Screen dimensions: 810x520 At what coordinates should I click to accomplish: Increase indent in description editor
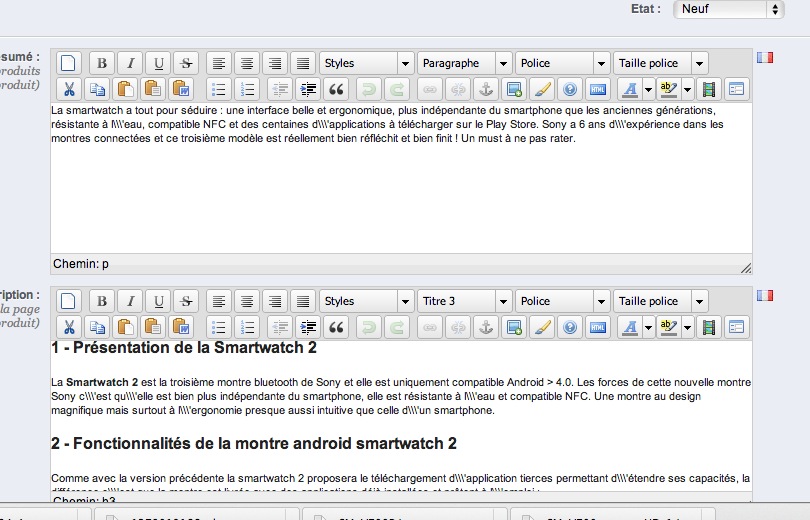point(308,327)
